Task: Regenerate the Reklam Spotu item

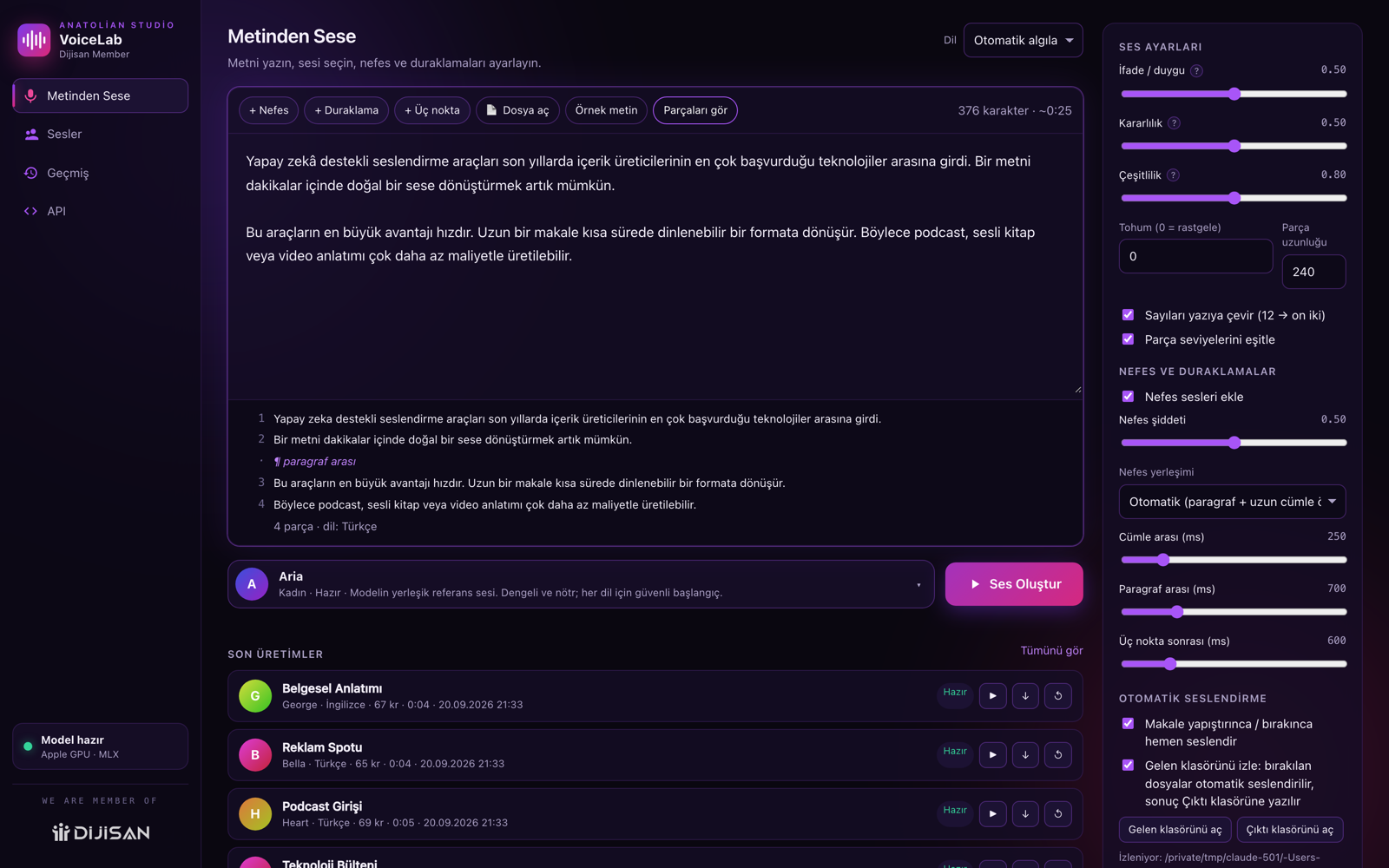Action: [x=1057, y=755]
